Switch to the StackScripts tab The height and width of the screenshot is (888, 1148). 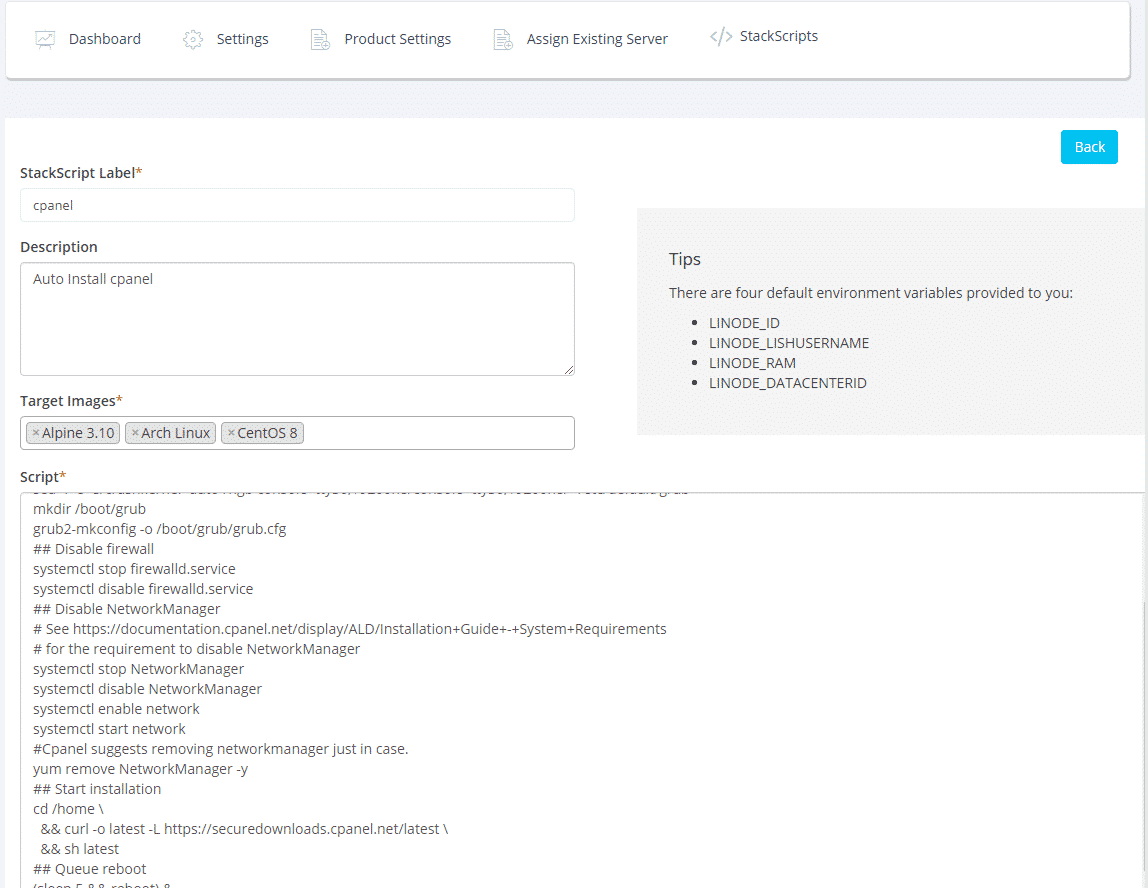[x=764, y=37]
